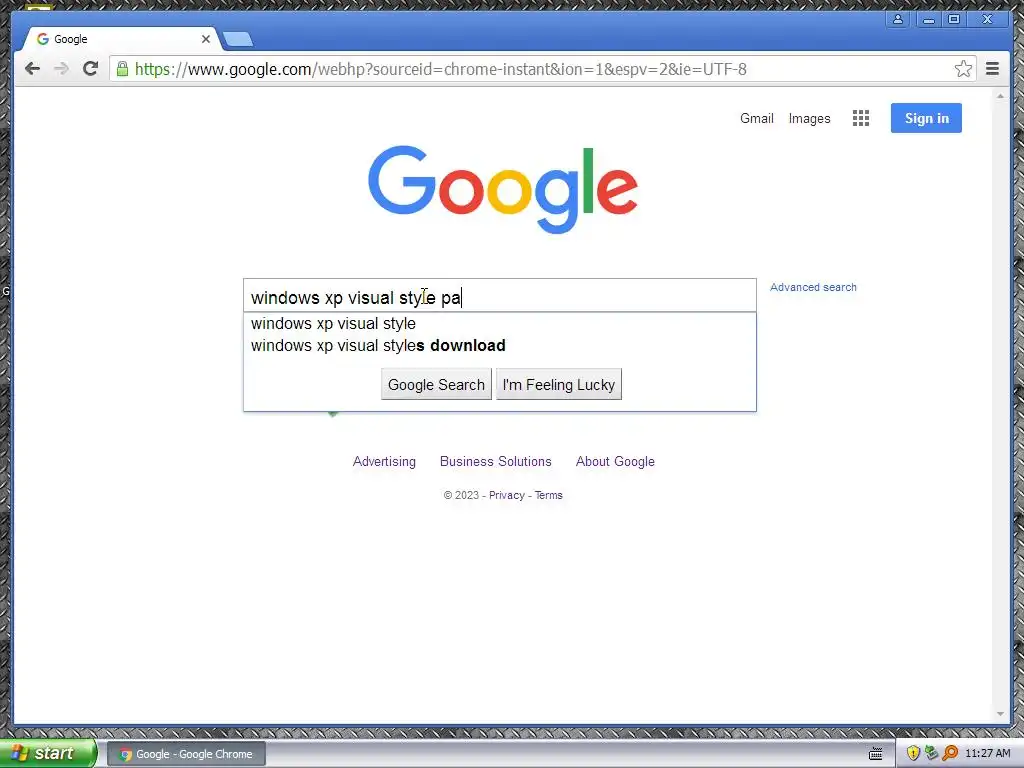Open About Google link
This screenshot has width=1024, height=768.
click(615, 461)
